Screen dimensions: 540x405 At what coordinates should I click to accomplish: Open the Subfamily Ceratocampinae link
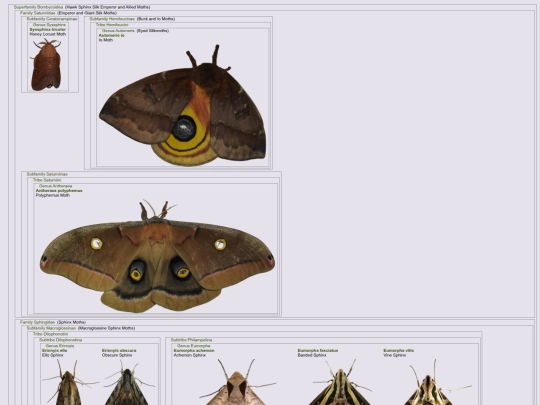tap(52, 19)
